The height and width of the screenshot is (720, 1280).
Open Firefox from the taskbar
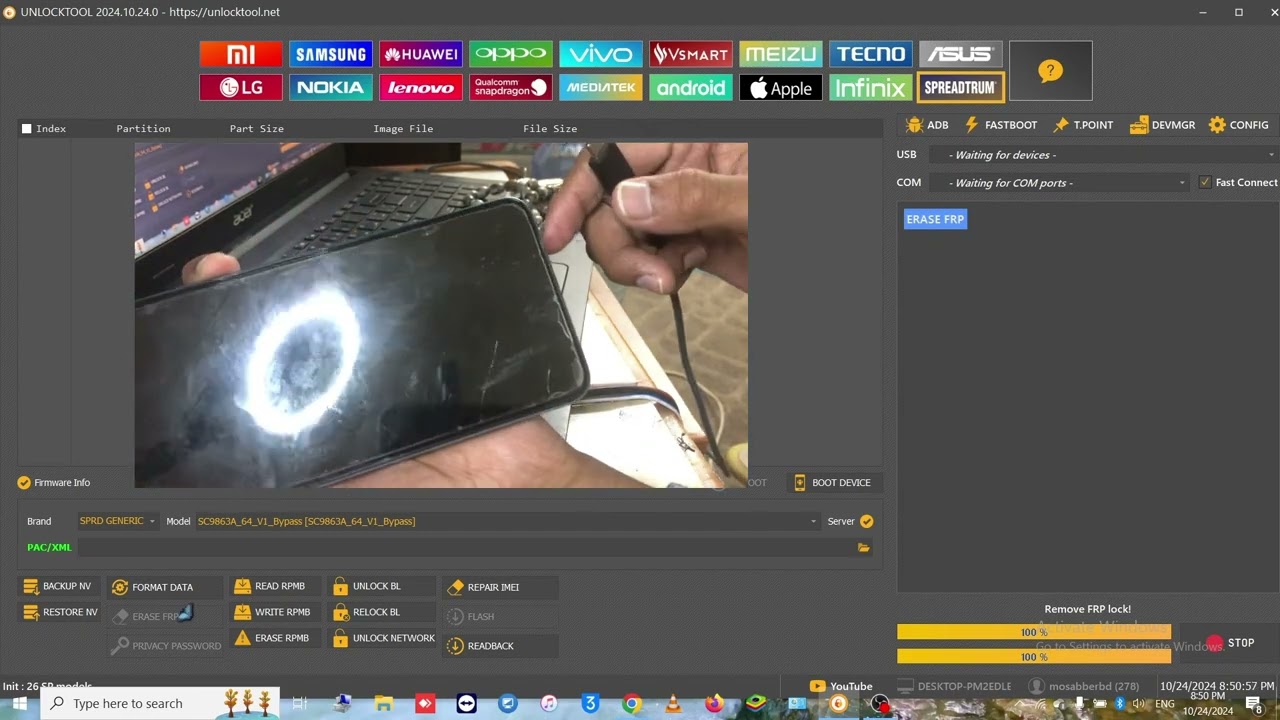pos(714,704)
